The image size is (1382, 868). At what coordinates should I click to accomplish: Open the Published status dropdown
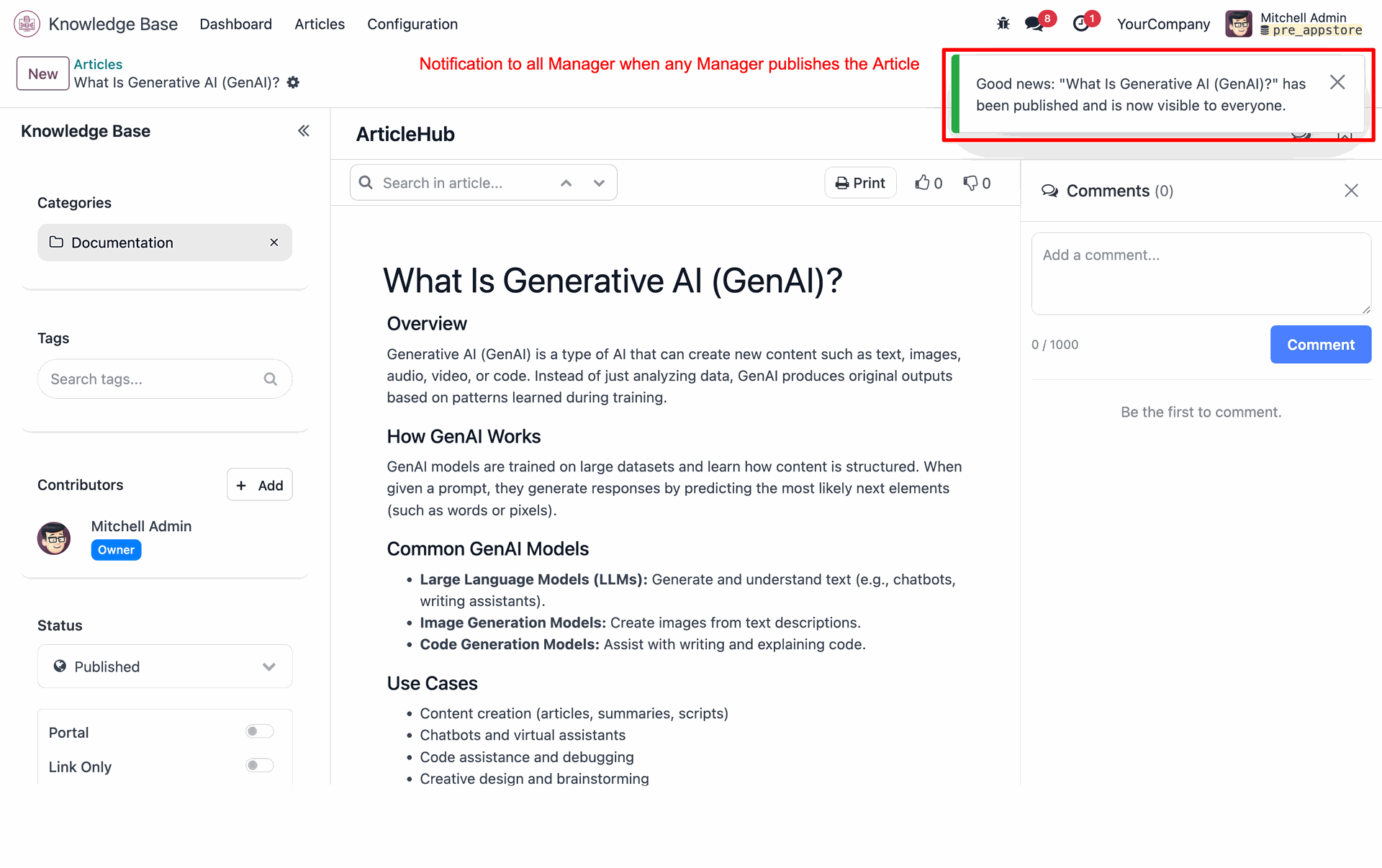pos(165,666)
